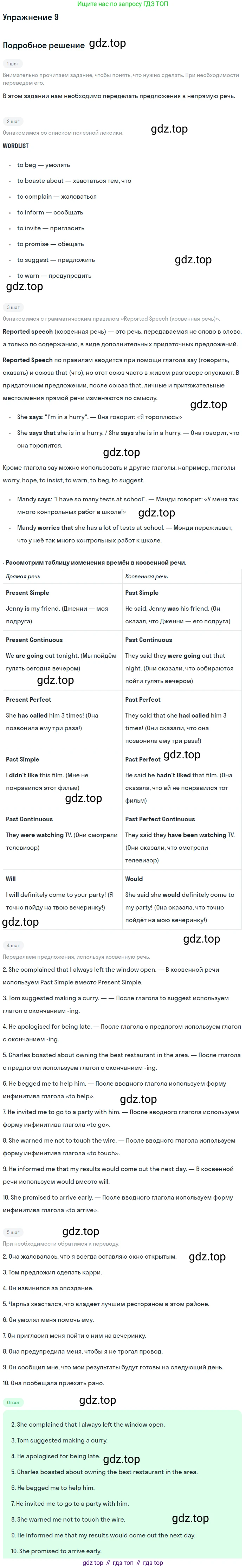Select the 'to warn — предупредить' list item
This screenshot has height=1568, width=246.
[54, 276]
